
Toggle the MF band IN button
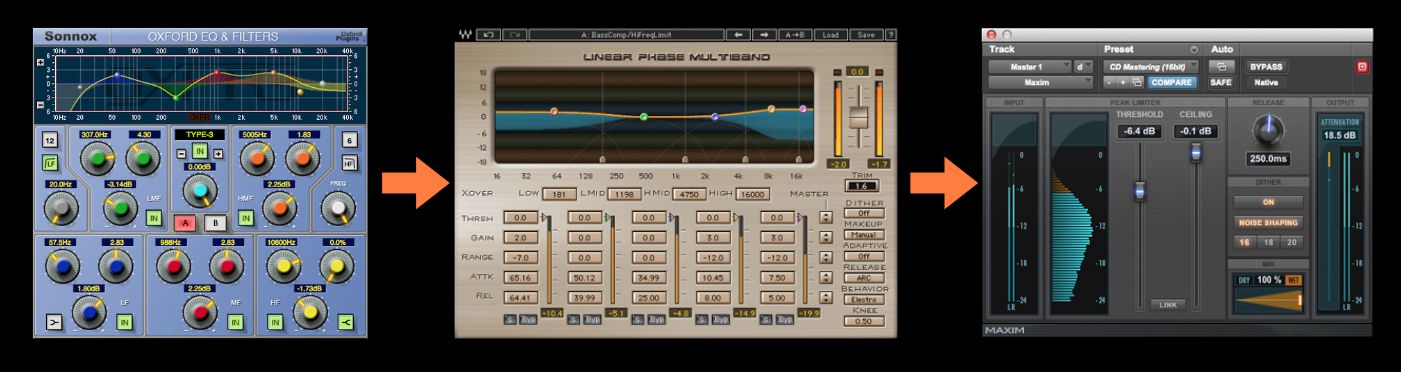point(235,322)
